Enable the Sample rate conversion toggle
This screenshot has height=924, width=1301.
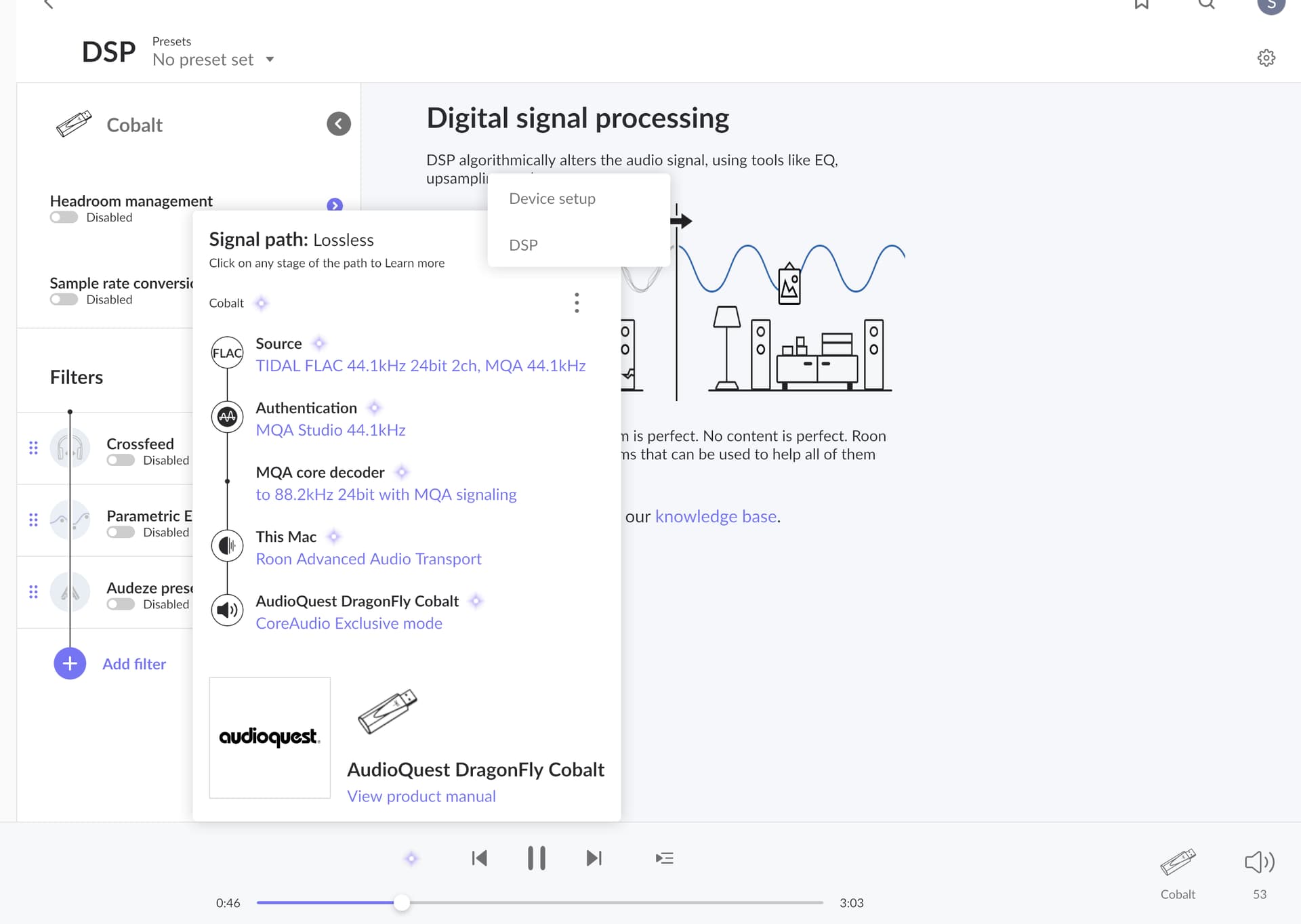[x=64, y=299]
